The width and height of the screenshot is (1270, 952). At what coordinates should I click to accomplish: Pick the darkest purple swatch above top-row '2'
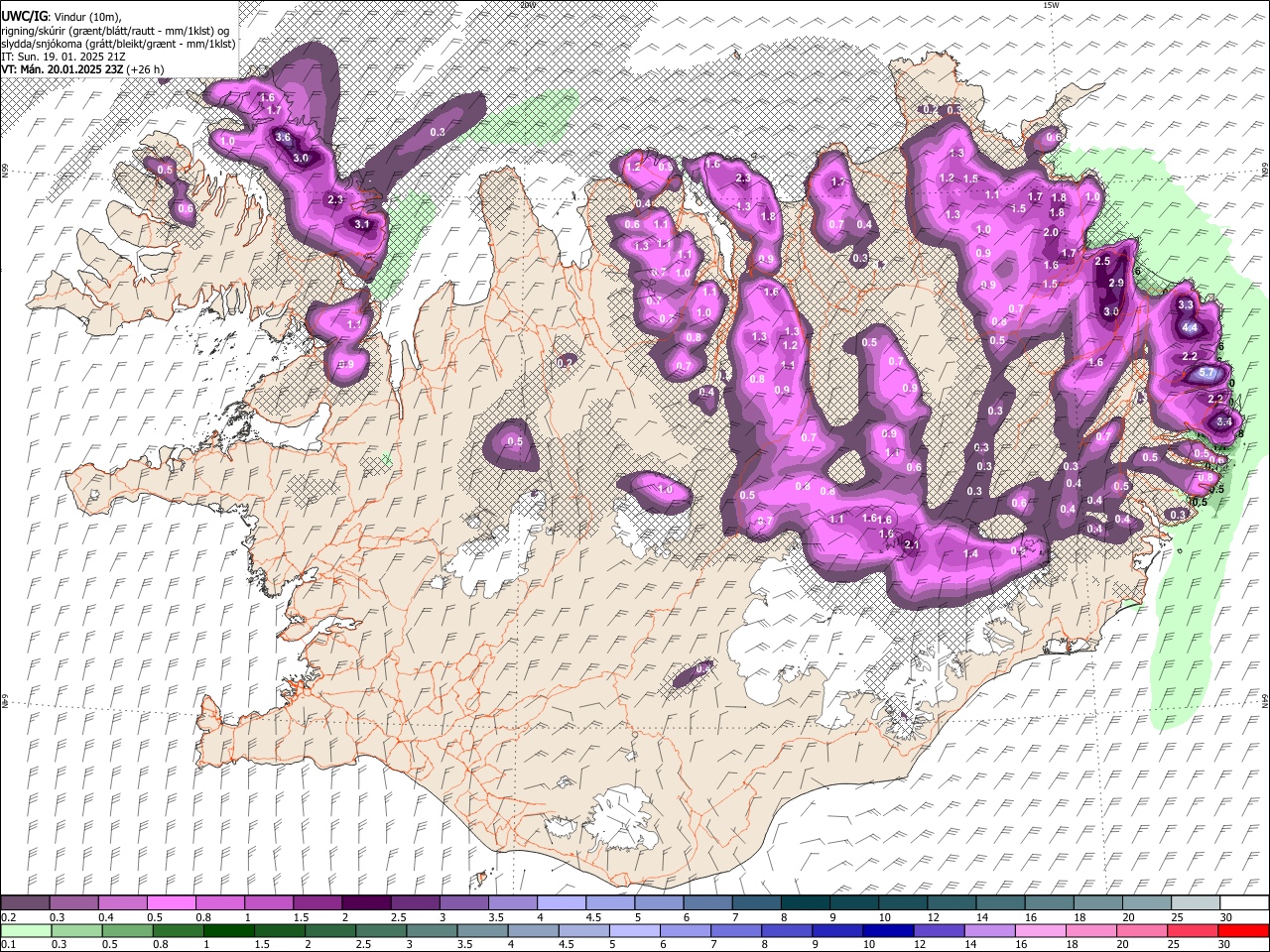click(365, 902)
